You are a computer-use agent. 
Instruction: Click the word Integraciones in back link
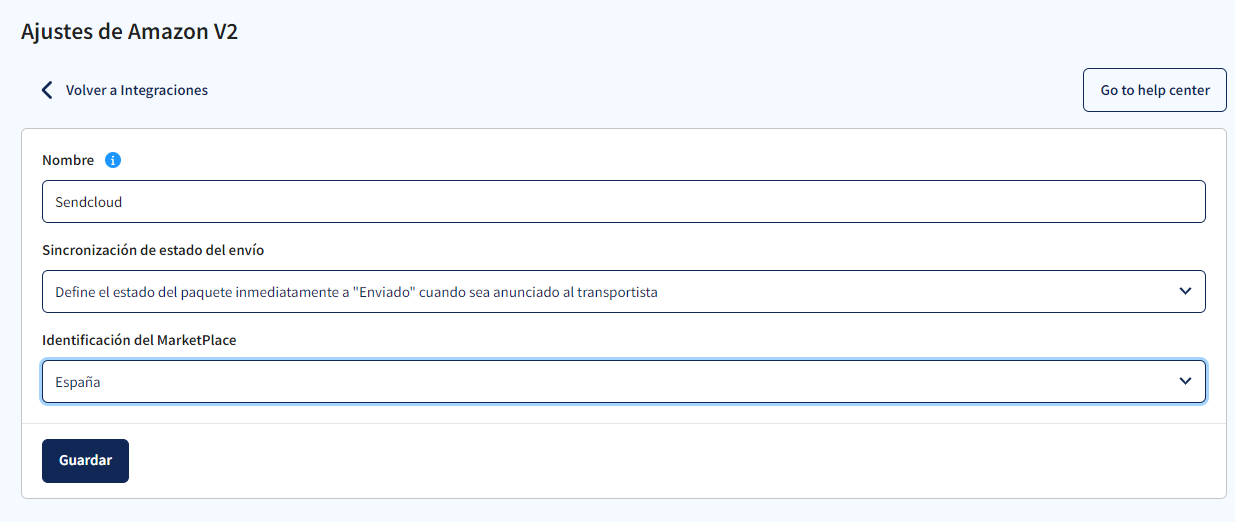tap(164, 90)
